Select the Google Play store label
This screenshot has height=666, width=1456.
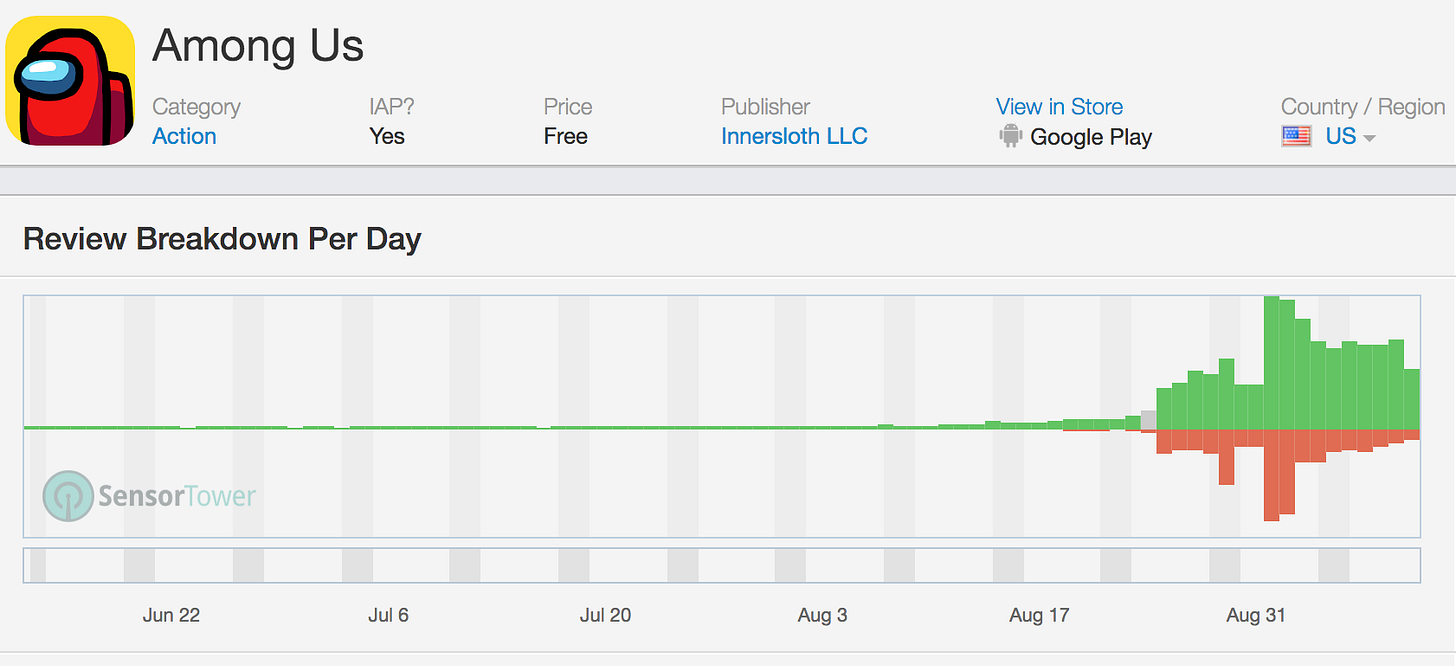(x=1091, y=138)
